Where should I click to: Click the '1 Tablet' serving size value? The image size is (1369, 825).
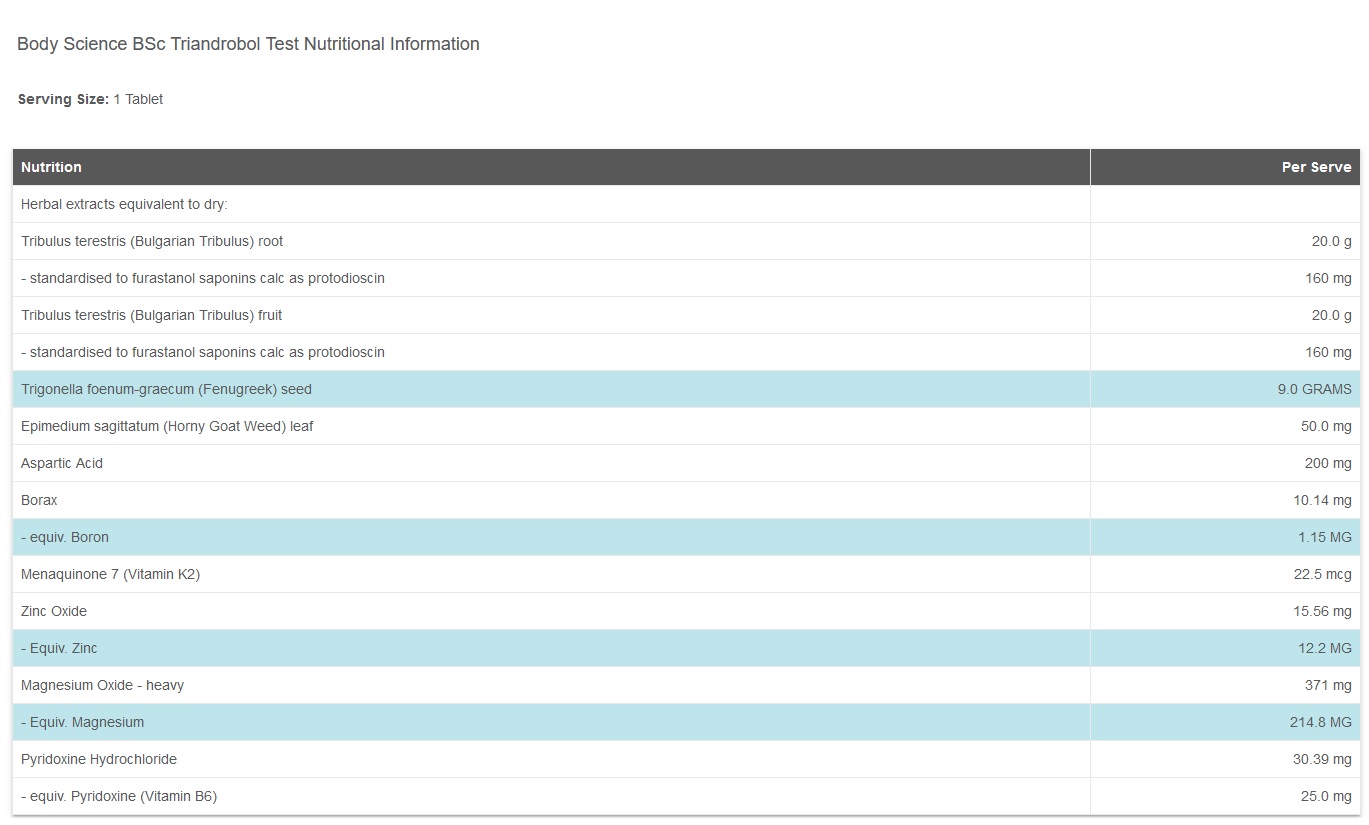(x=138, y=99)
